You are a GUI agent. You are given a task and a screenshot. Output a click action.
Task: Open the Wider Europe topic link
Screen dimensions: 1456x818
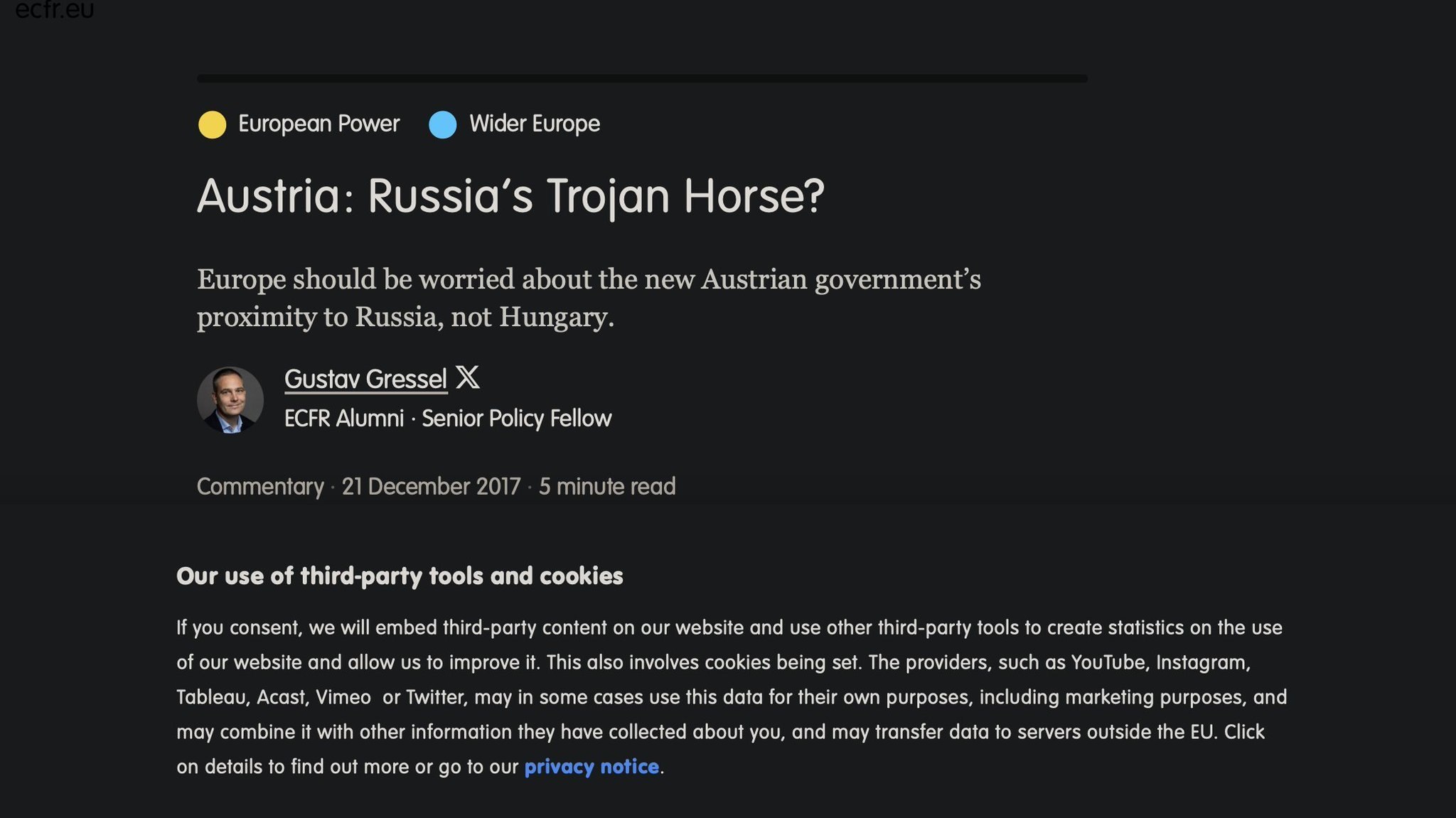click(x=534, y=124)
